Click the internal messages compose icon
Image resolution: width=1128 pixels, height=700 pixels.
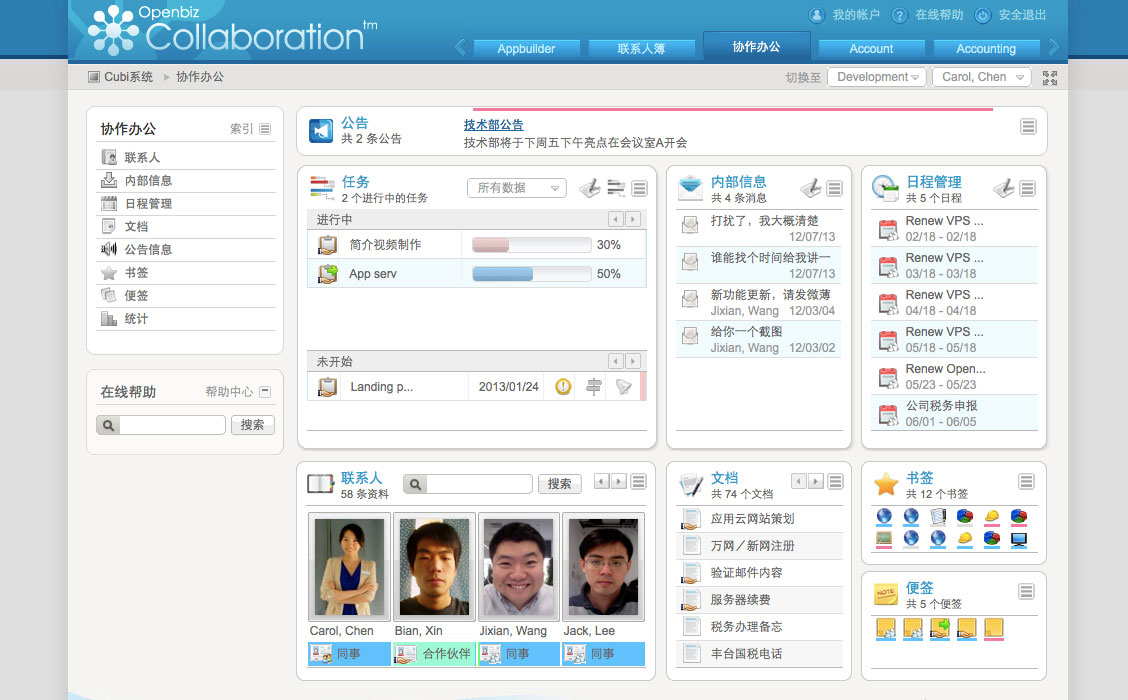click(810, 188)
